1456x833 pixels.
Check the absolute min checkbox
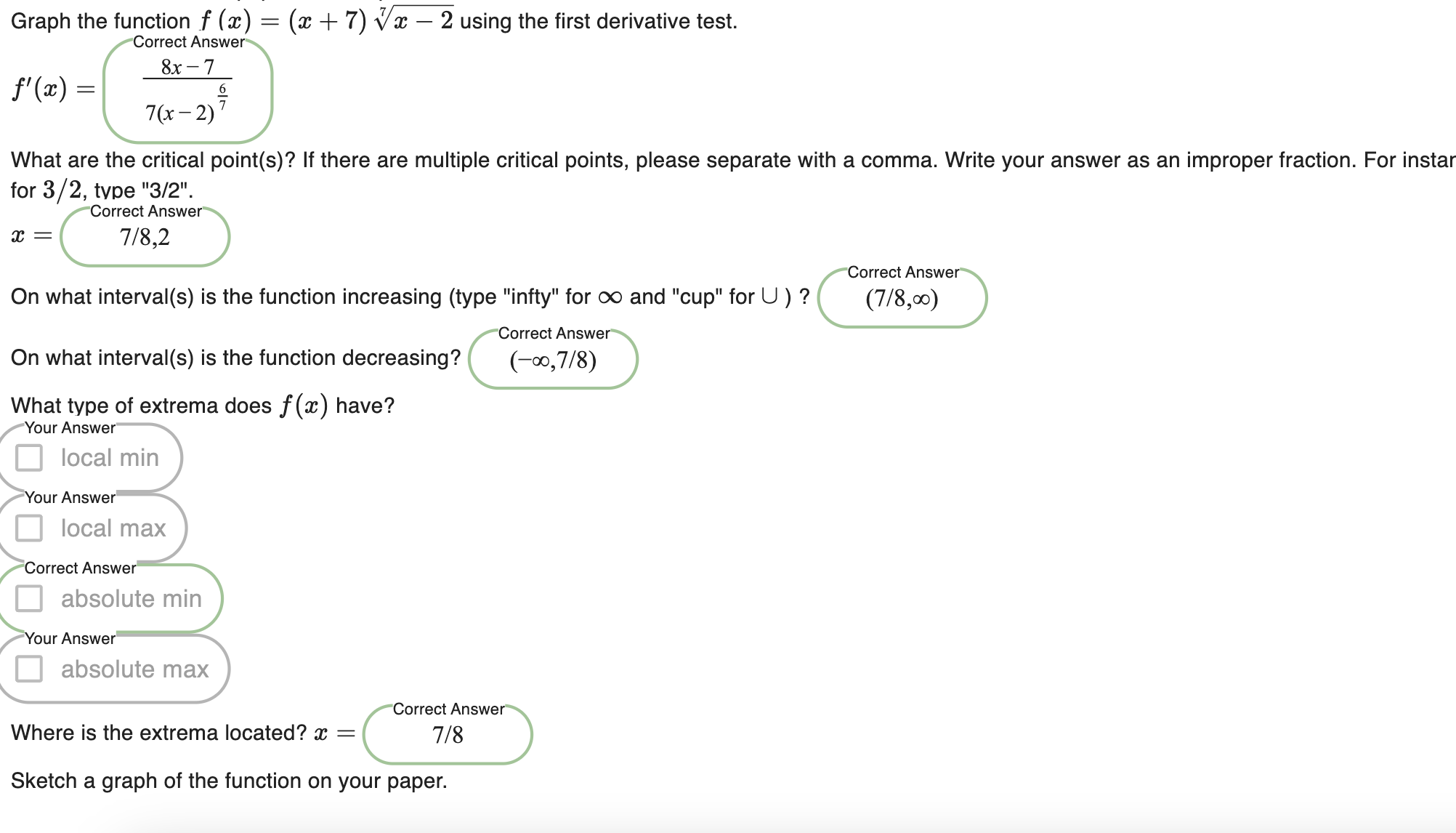28,598
